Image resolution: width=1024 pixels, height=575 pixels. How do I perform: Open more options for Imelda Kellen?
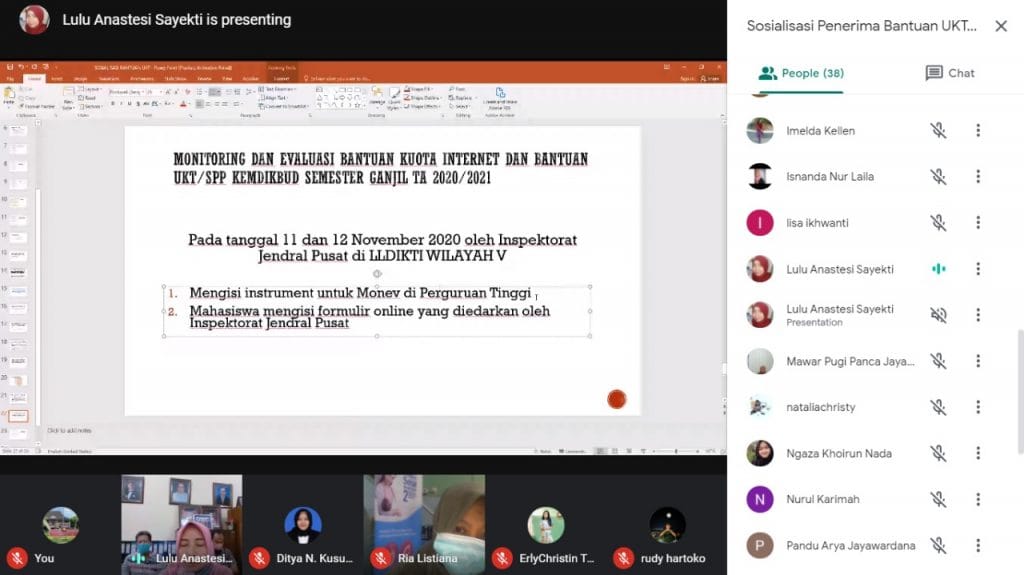click(x=978, y=131)
